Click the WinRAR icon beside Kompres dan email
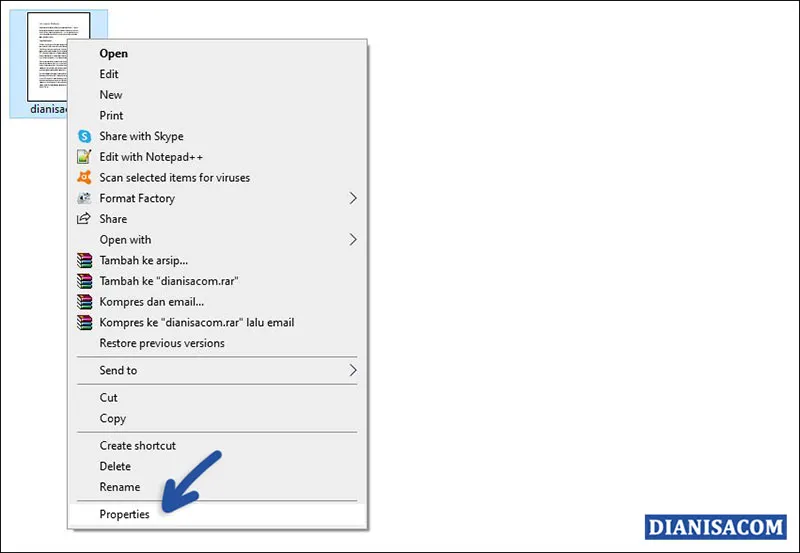This screenshot has width=800, height=553. coord(85,301)
